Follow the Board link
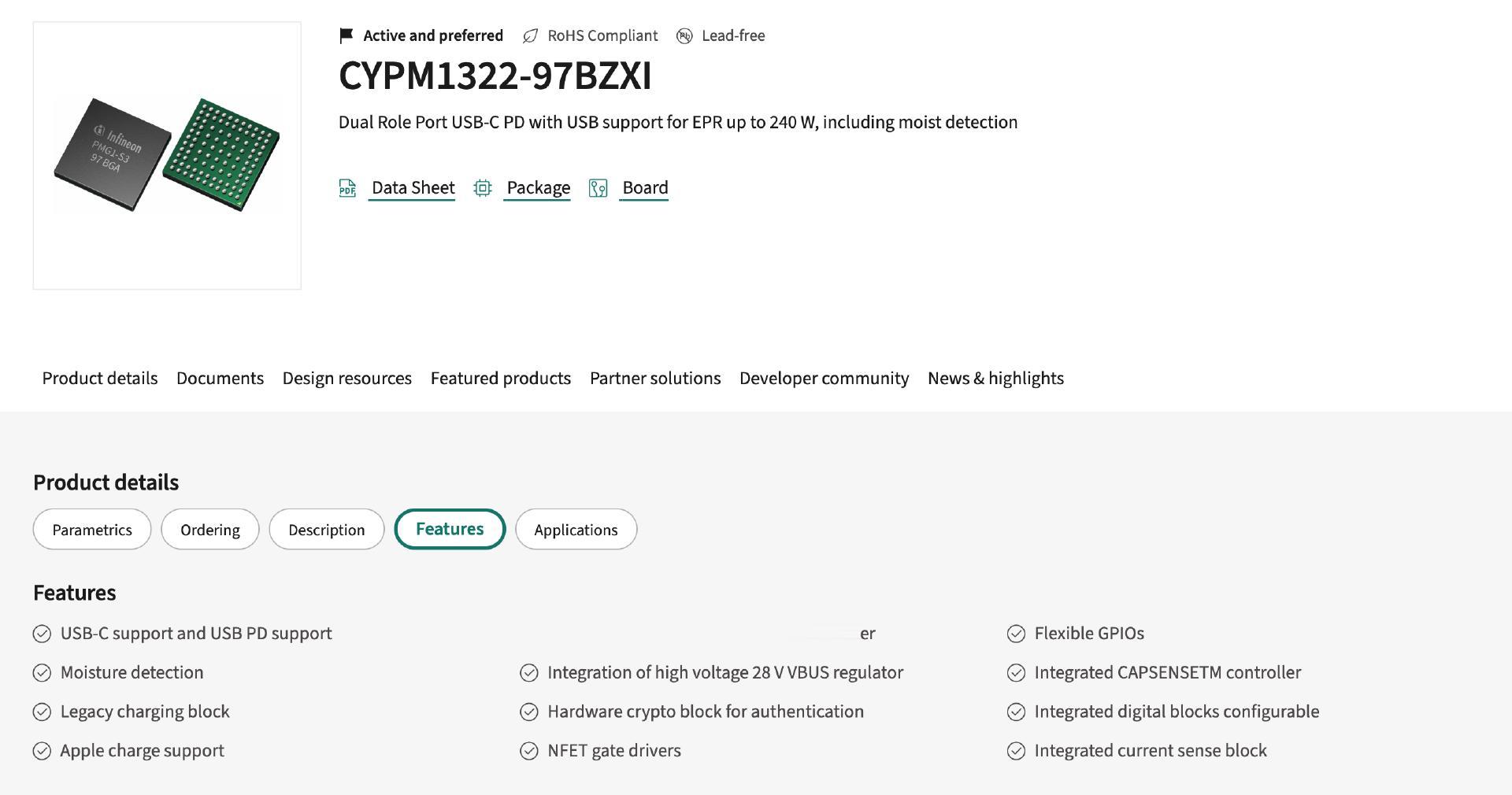This screenshot has height=795, width=1512. [x=645, y=188]
